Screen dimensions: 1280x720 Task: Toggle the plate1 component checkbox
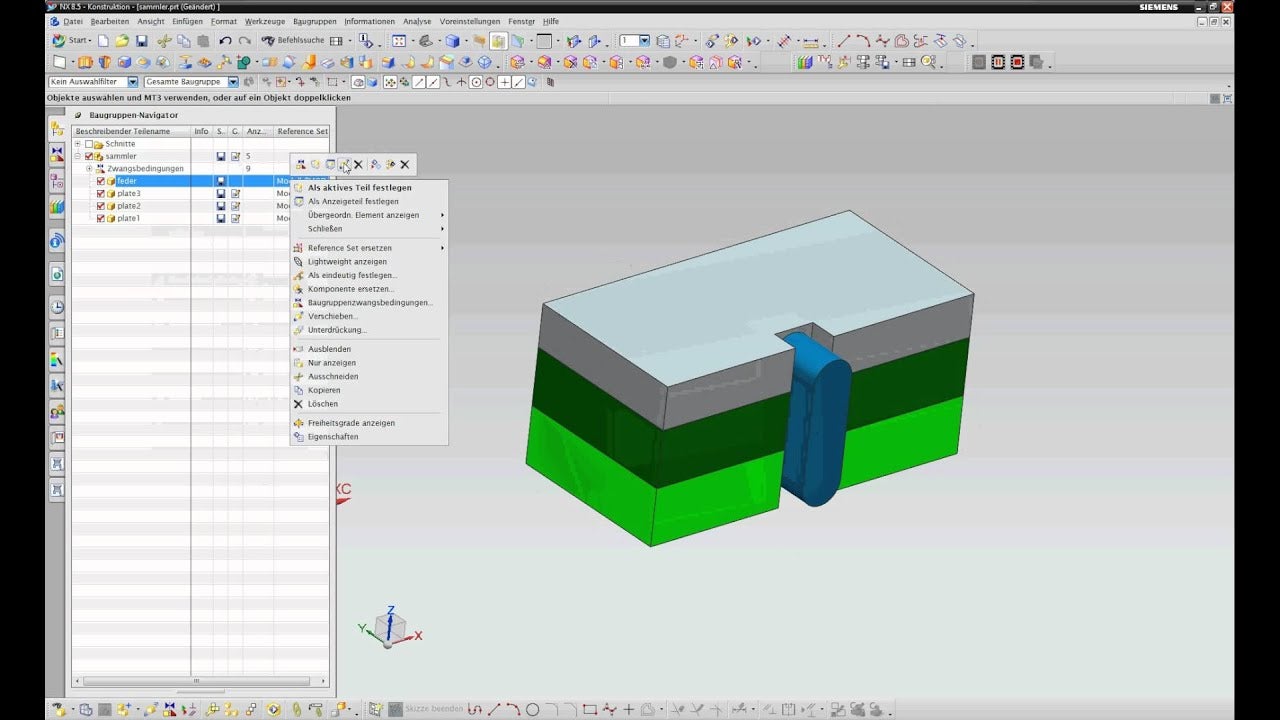(100, 218)
